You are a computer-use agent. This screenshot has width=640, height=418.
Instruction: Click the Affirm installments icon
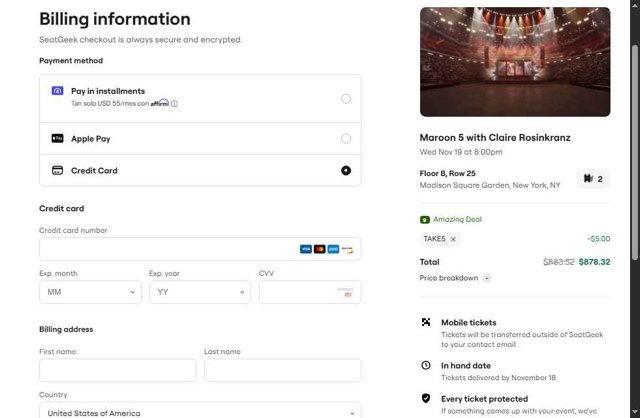(57, 91)
